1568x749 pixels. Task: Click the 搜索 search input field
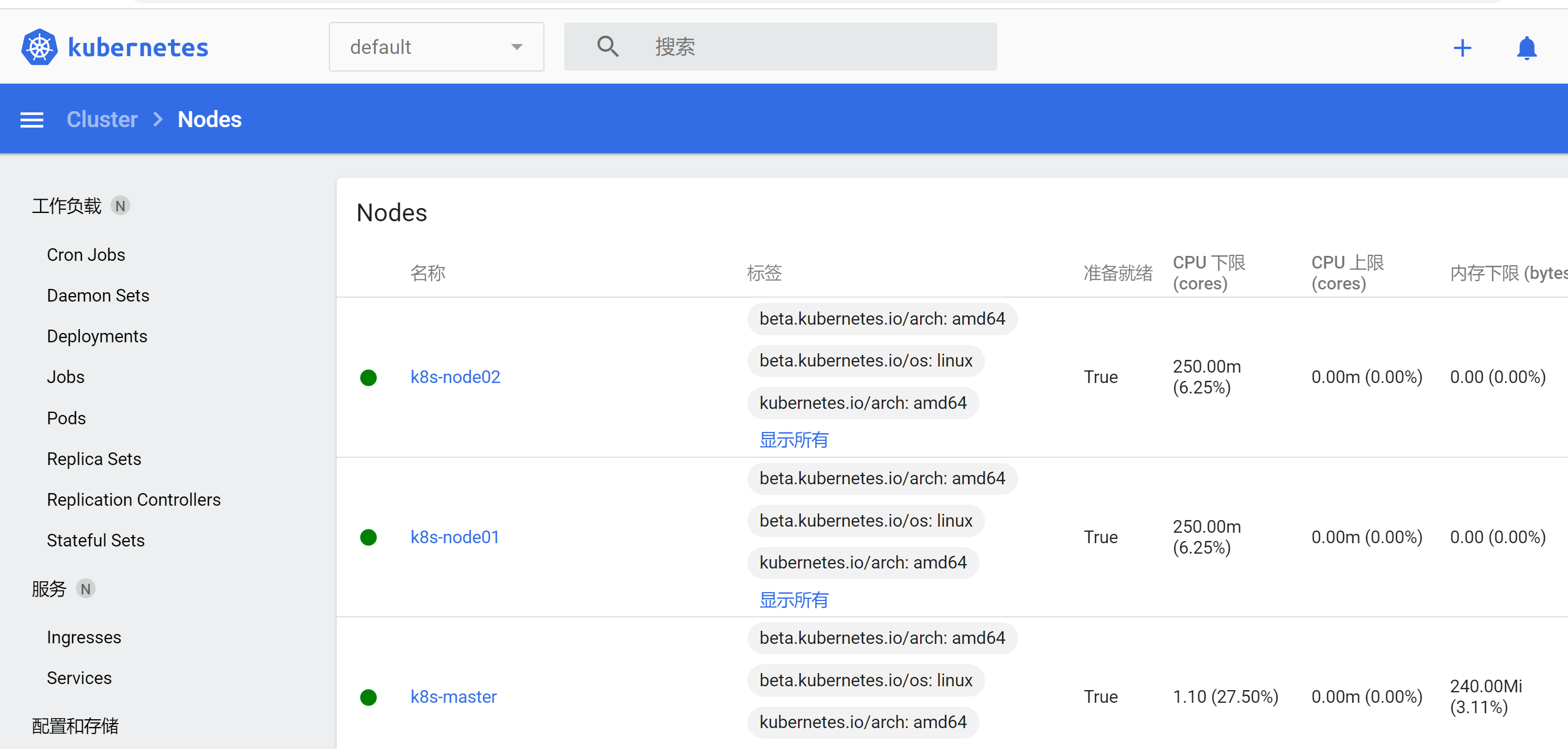pos(810,47)
